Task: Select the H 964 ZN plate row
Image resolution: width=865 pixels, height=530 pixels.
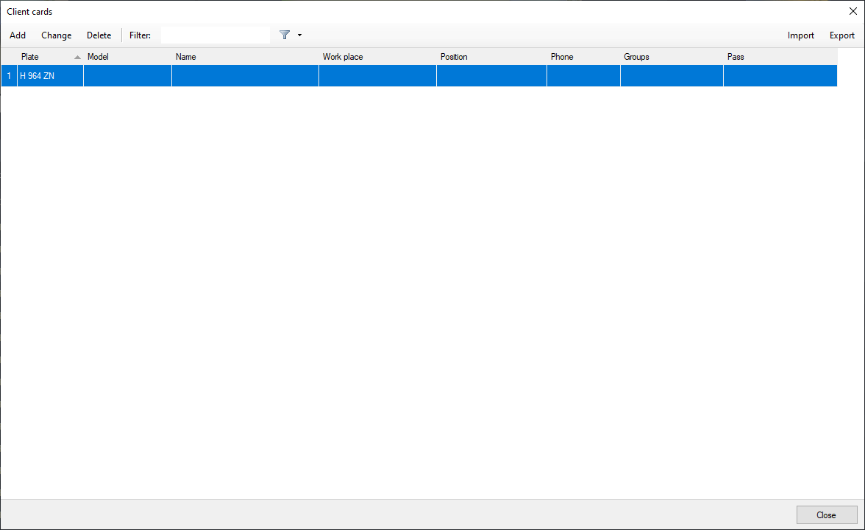Action: tap(419, 76)
